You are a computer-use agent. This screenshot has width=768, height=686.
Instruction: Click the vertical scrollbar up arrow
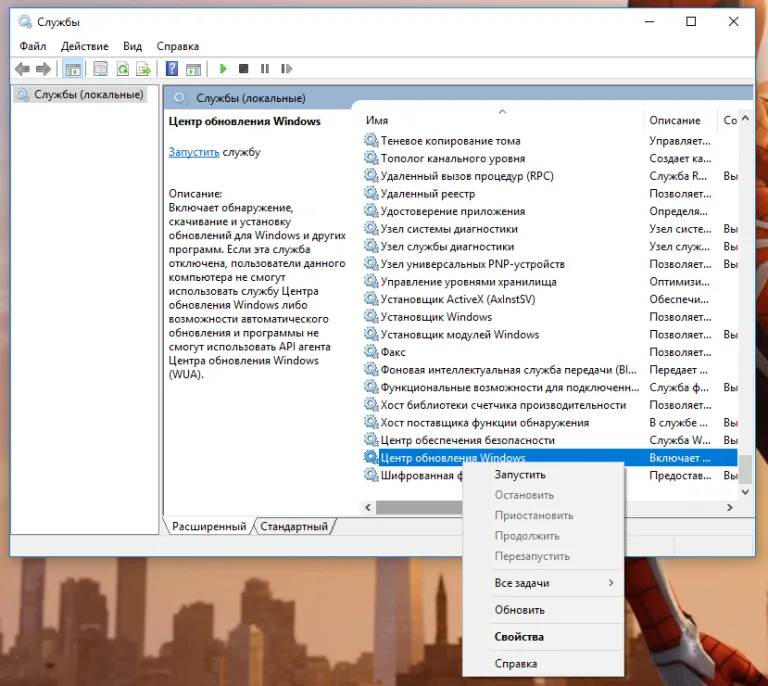point(745,118)
